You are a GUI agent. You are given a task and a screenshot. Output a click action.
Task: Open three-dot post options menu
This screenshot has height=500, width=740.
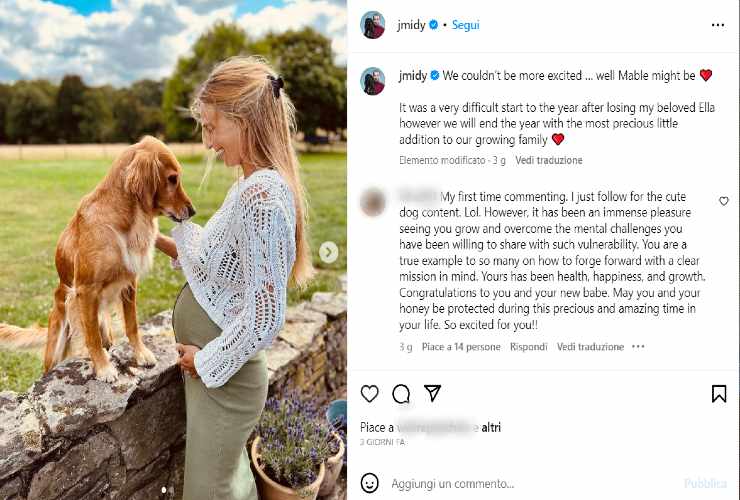coord(717,25)
